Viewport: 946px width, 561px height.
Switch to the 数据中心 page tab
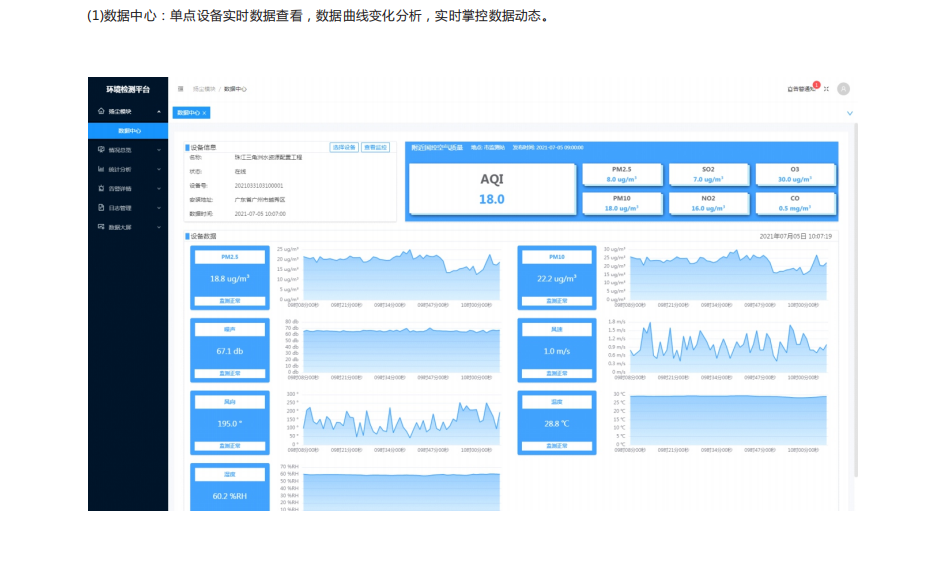pyautogui.click(x=191, y=113)
